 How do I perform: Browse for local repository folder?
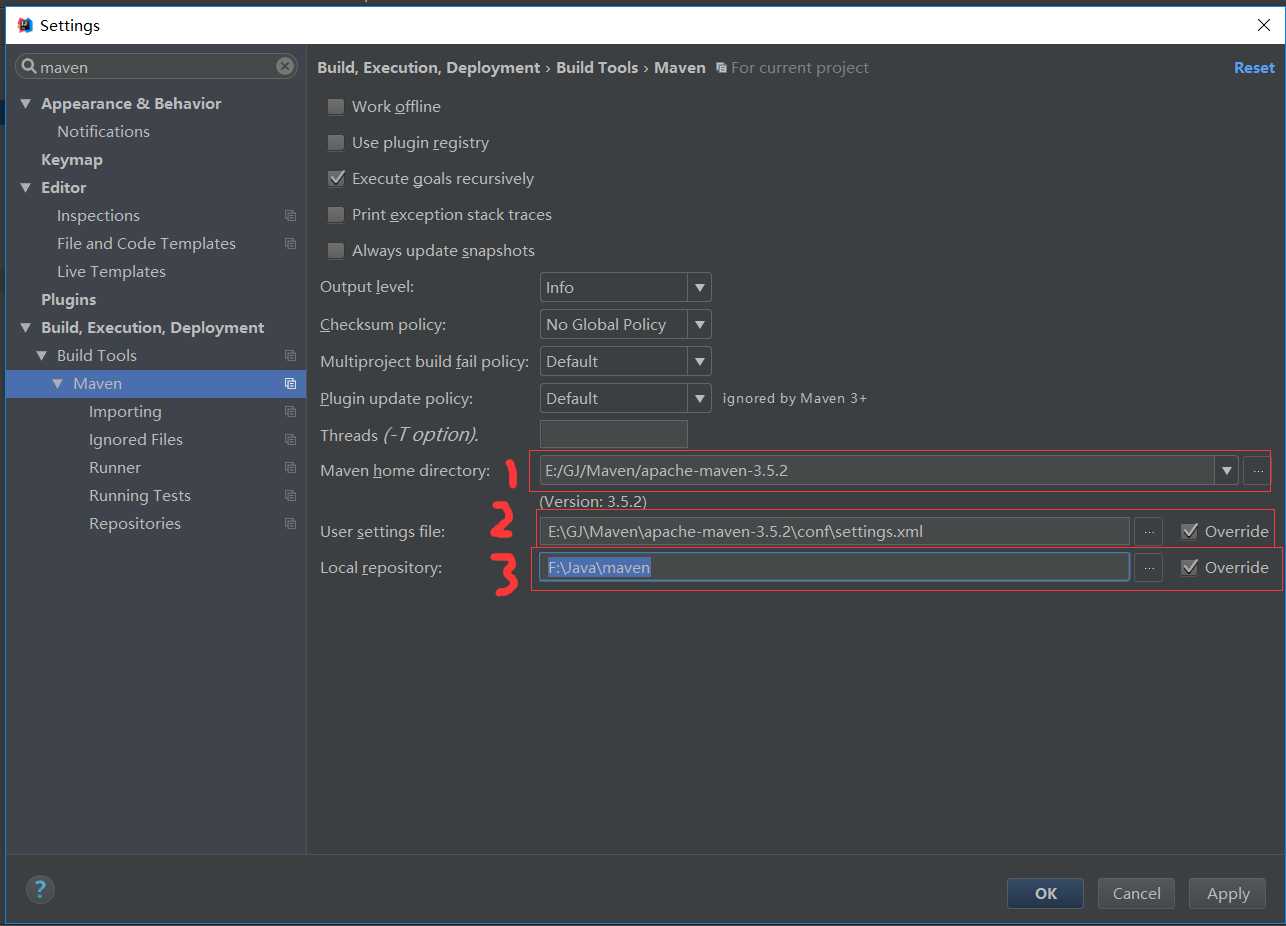tap(1148, 567)
